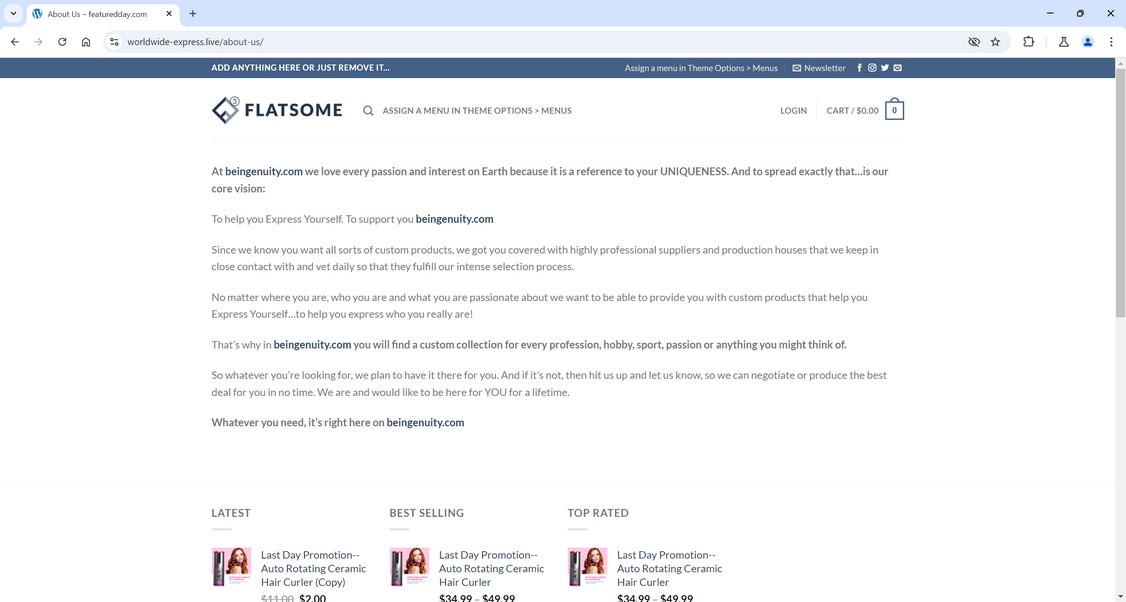Click beingenuity.com after 'That's why in'
The image size is (1126, 602).
(312, 345)
